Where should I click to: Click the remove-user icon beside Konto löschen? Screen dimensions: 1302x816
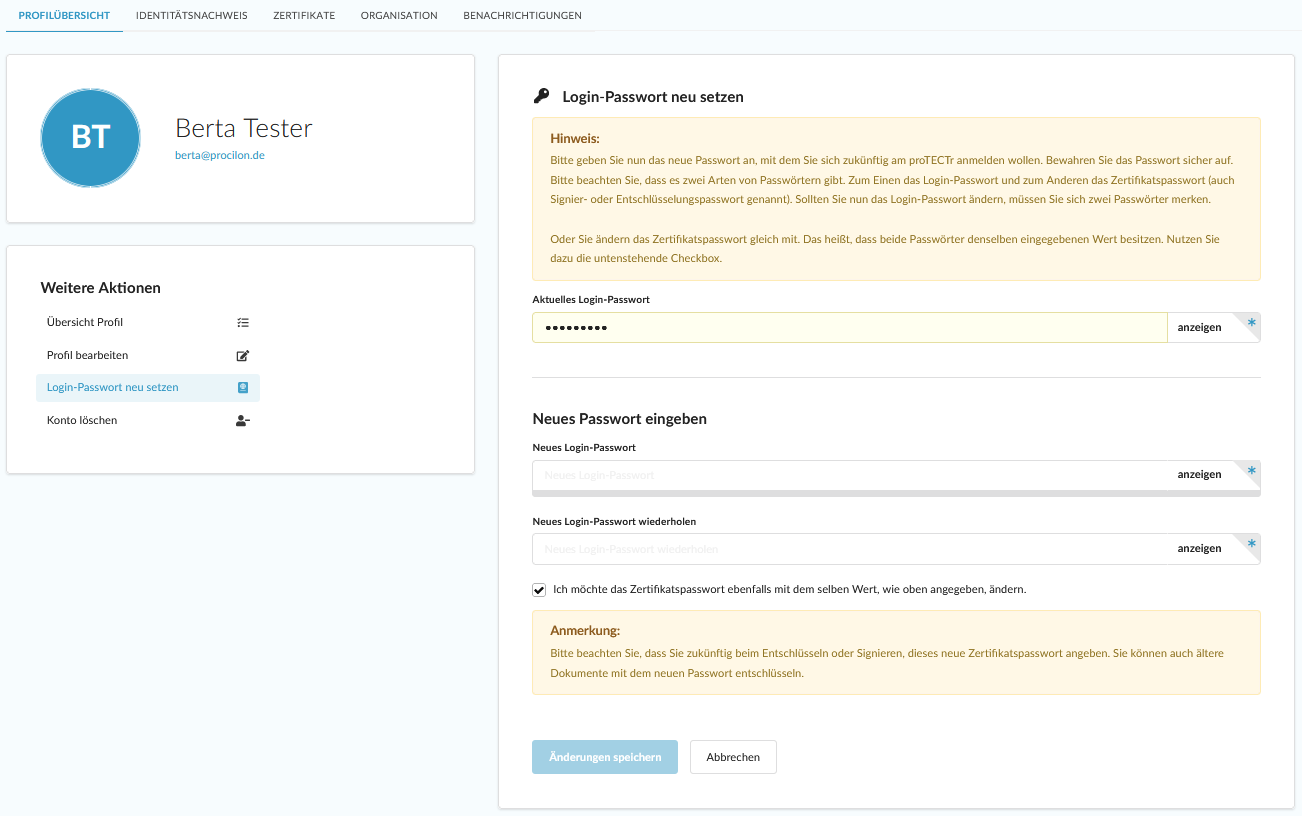[x=243, y=421]
